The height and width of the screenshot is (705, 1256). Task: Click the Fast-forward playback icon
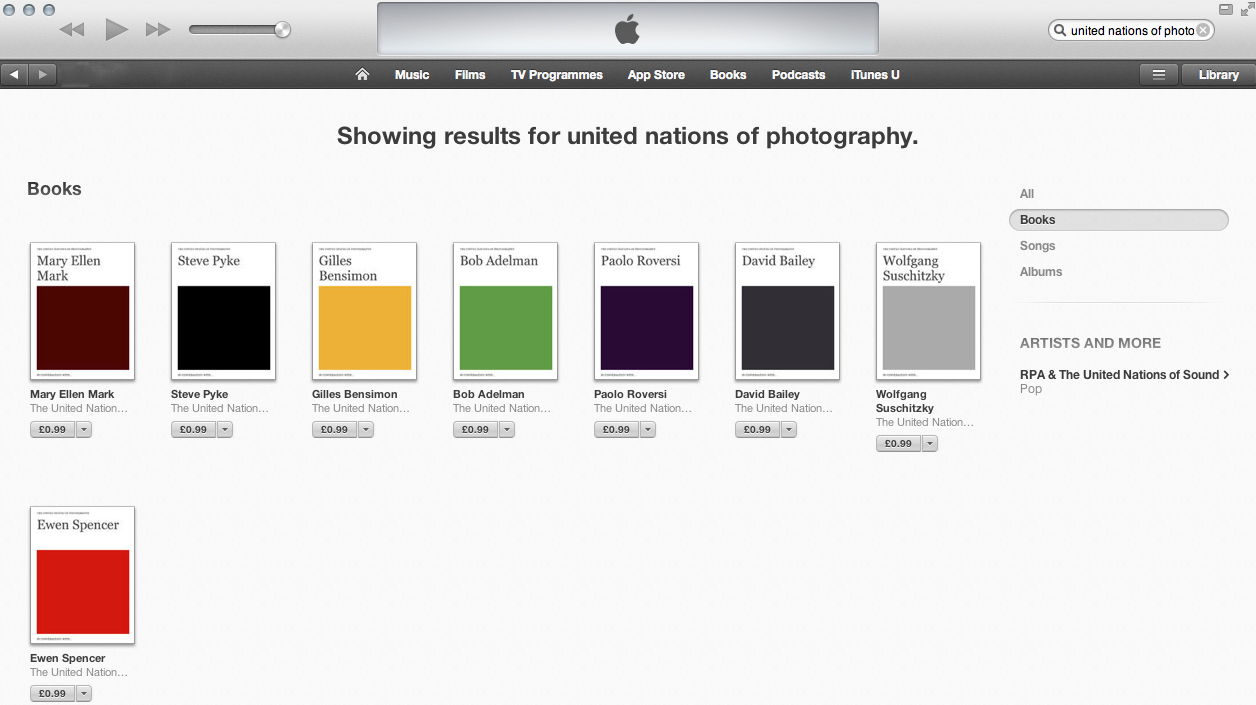click(157, 29)
